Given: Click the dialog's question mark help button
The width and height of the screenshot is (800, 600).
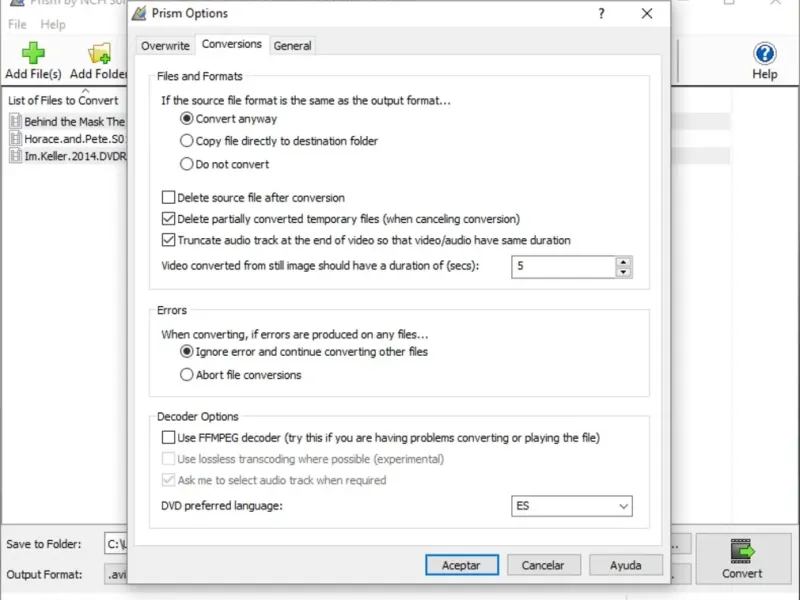Looking at the screenshot, I should point(602,13).
